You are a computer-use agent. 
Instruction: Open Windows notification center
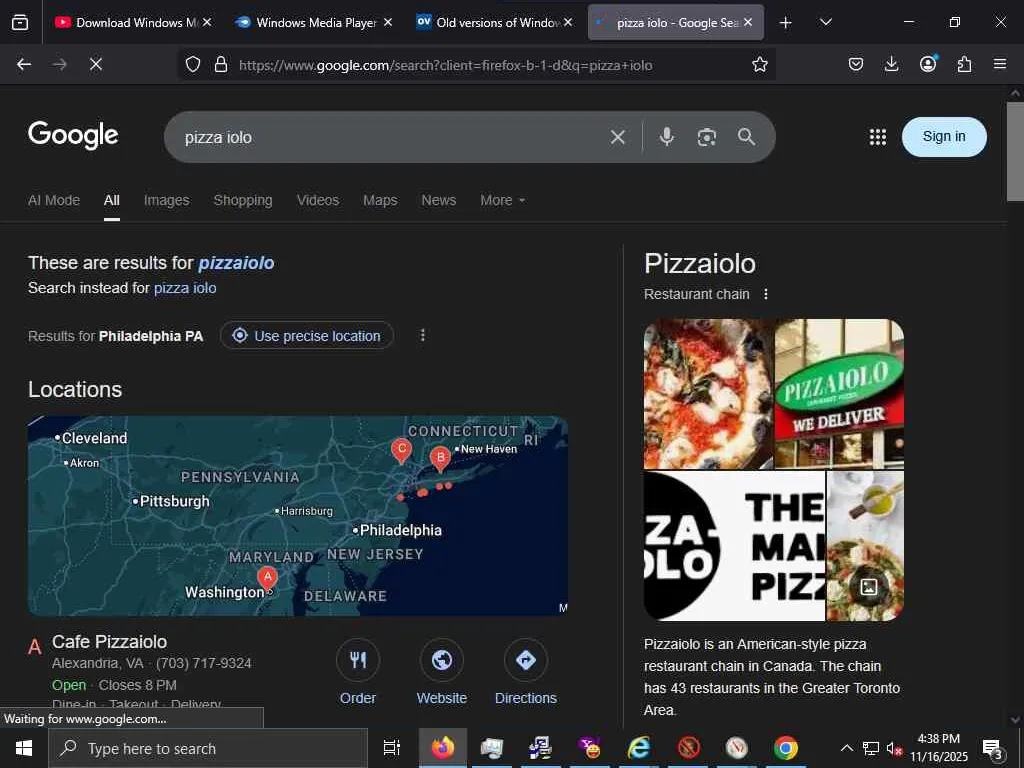point(993,748)
